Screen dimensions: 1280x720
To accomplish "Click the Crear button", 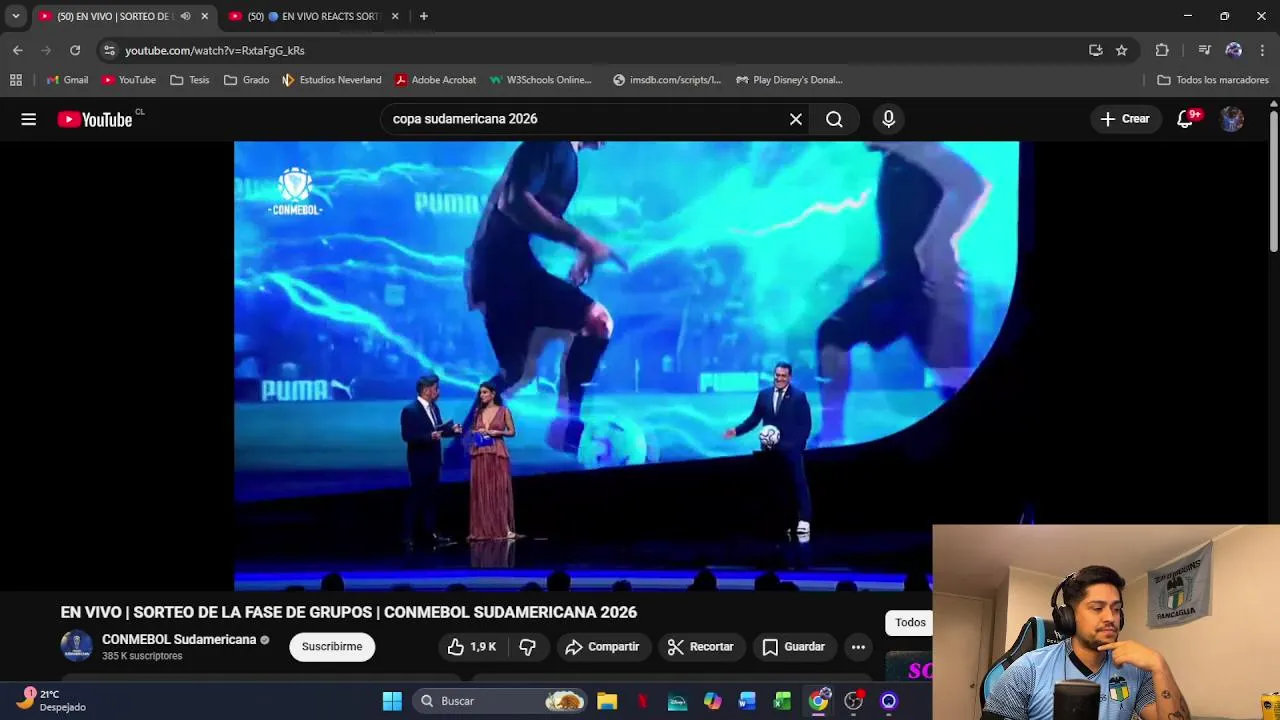I will pos(1125,119).
